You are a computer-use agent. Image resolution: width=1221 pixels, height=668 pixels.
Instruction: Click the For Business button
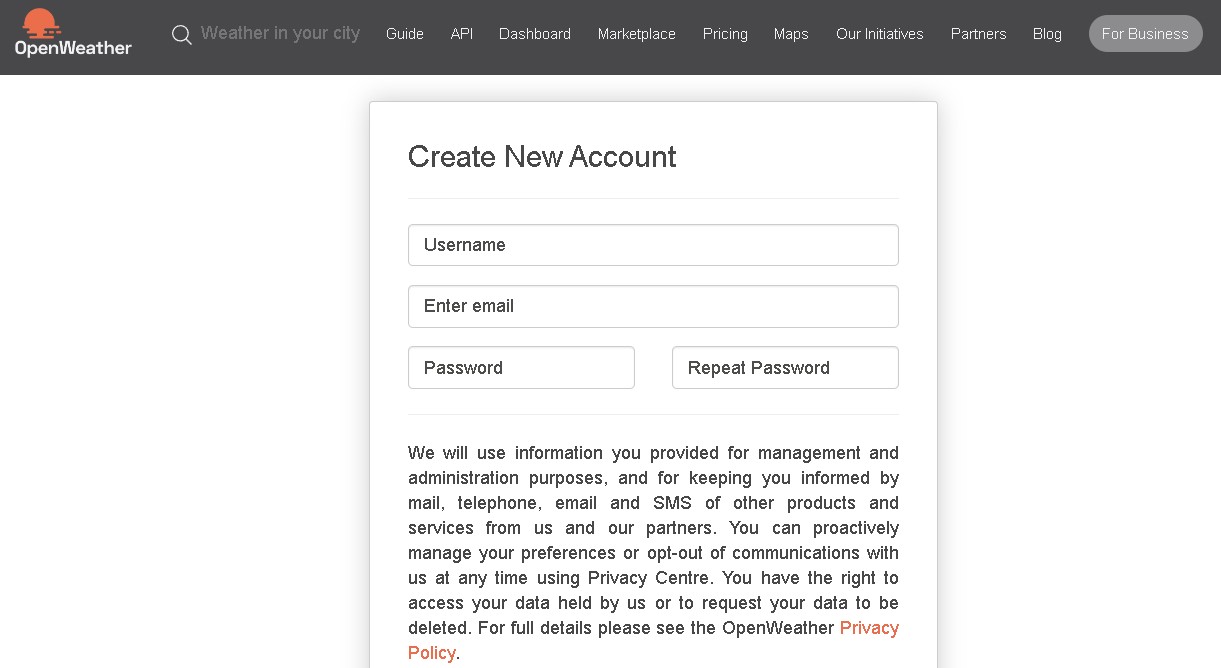1145,34
